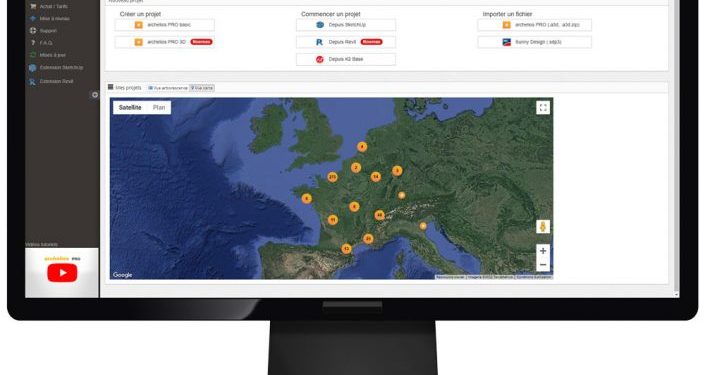Switch map to Plan view
The image size is (705, 375).
(x=159, y=107)
